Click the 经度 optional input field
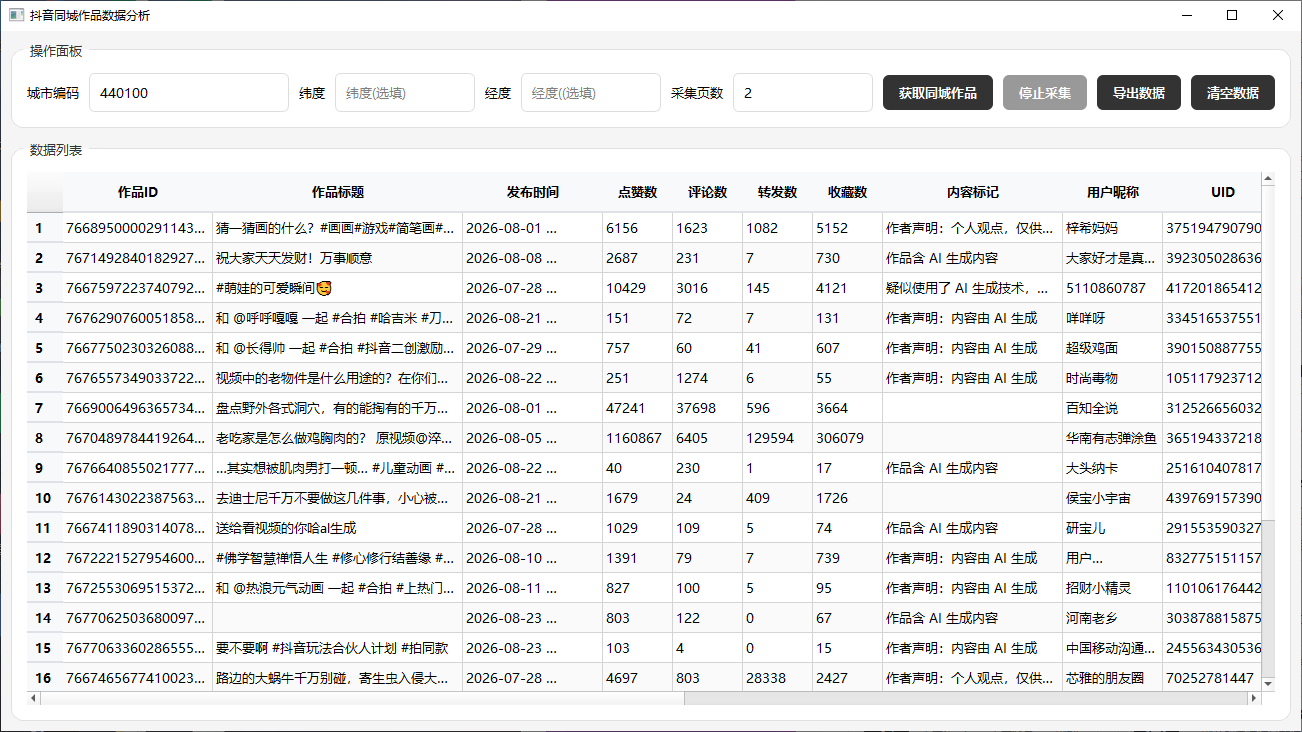The height and width of the screenshot is (732, 1302). pos(591,93)
